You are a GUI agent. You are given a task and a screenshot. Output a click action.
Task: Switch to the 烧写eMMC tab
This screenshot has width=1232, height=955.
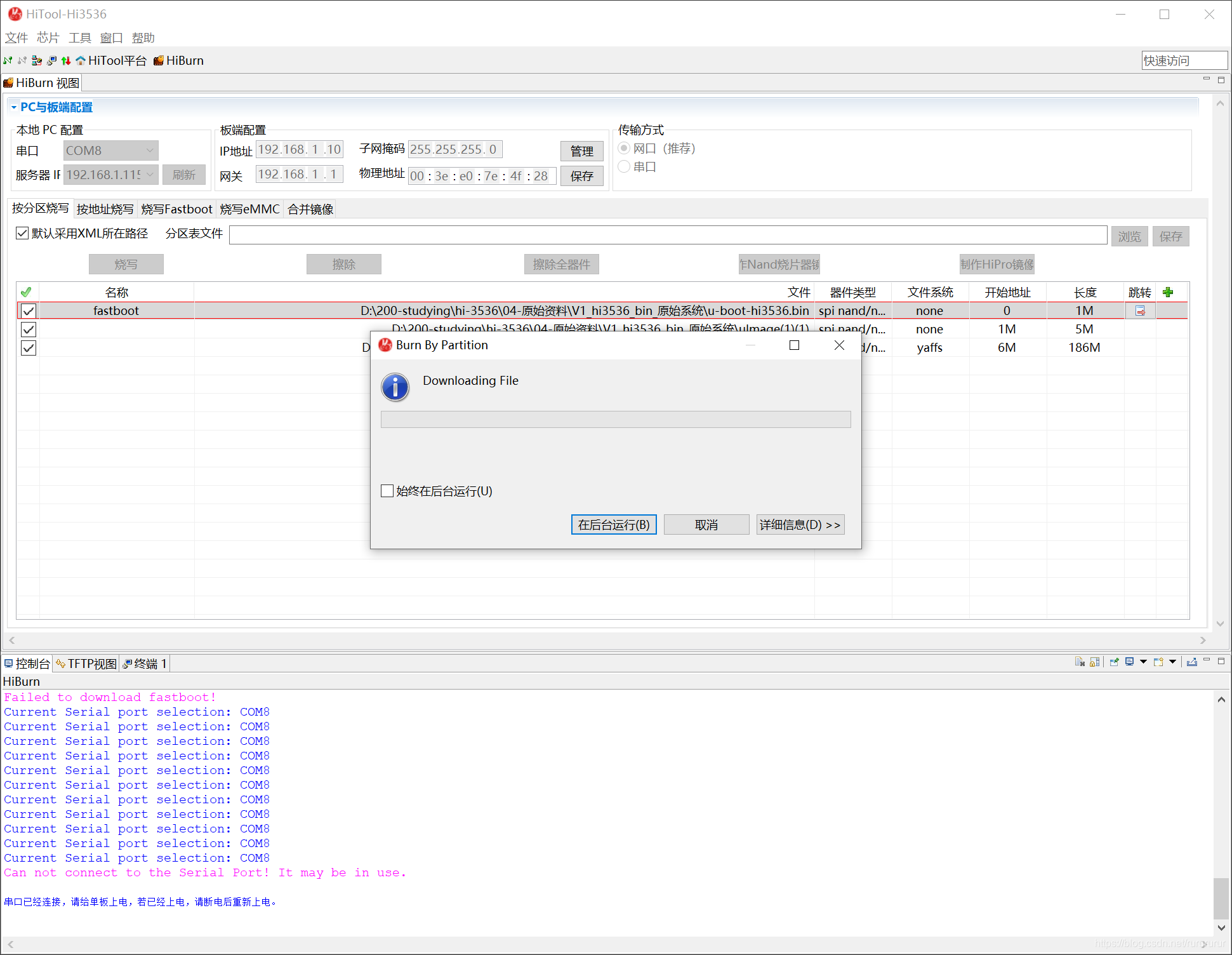click(x=249, y=209)
